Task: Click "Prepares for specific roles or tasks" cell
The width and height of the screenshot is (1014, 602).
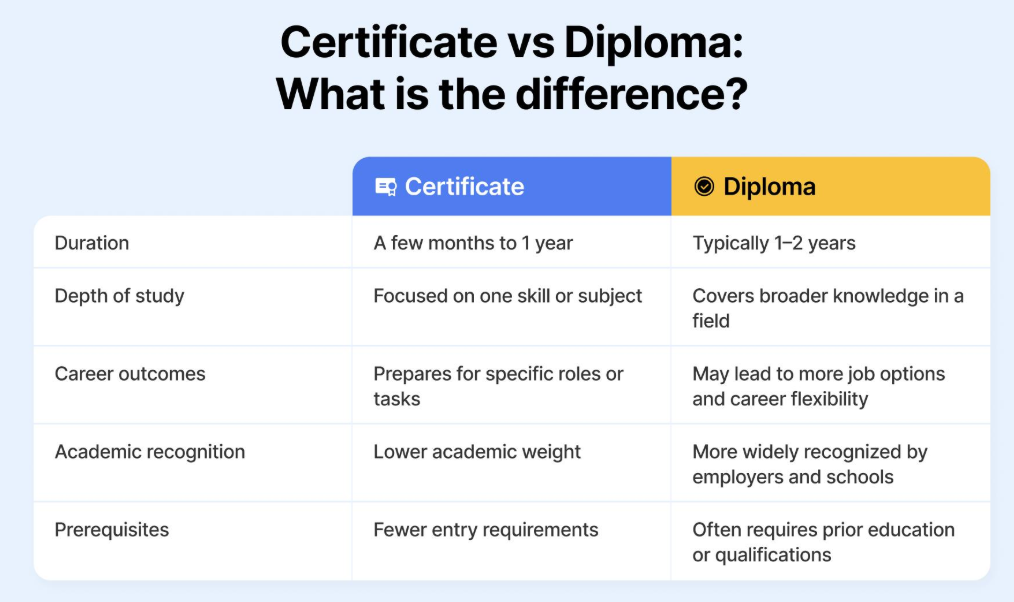Action: [x=498, y=386]
